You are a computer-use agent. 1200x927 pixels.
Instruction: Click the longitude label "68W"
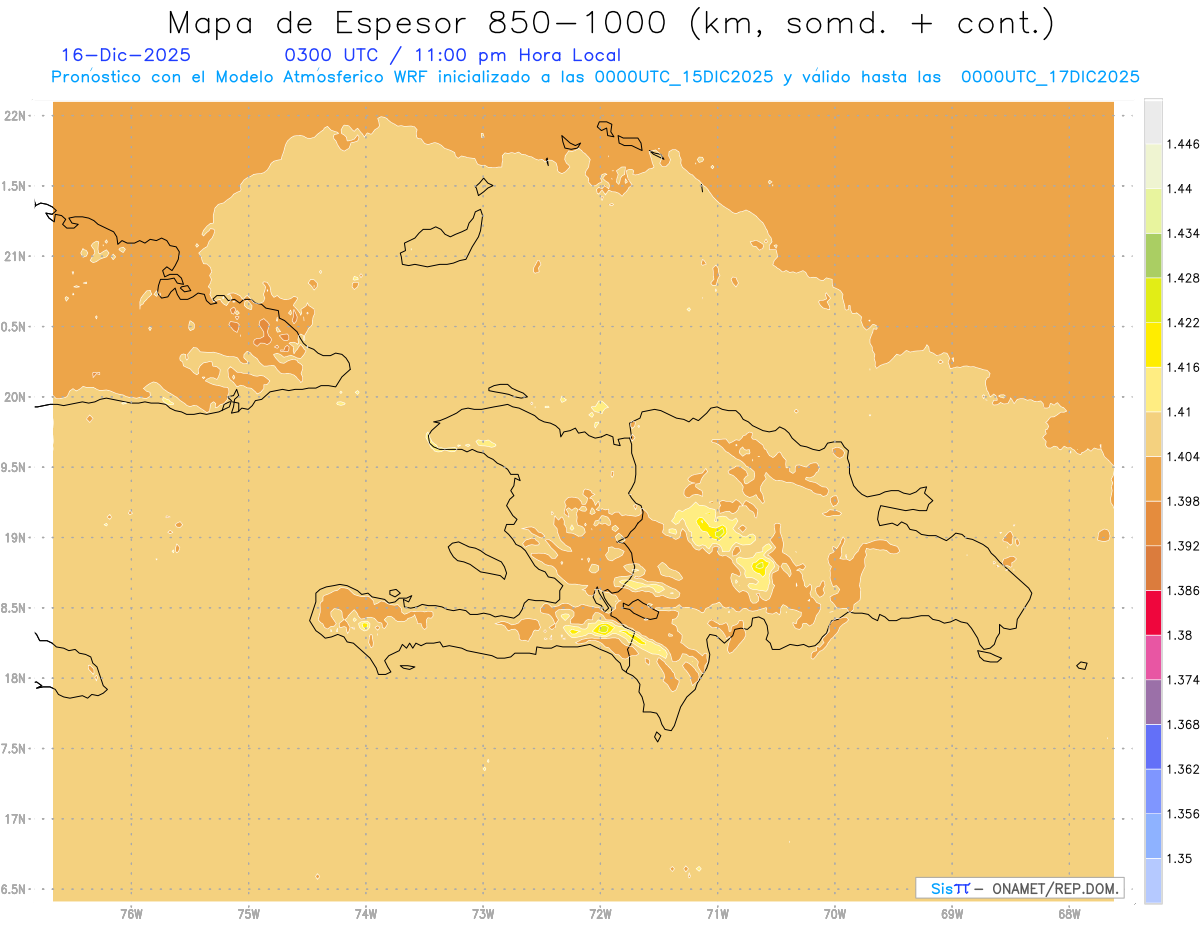point(1069,914)
